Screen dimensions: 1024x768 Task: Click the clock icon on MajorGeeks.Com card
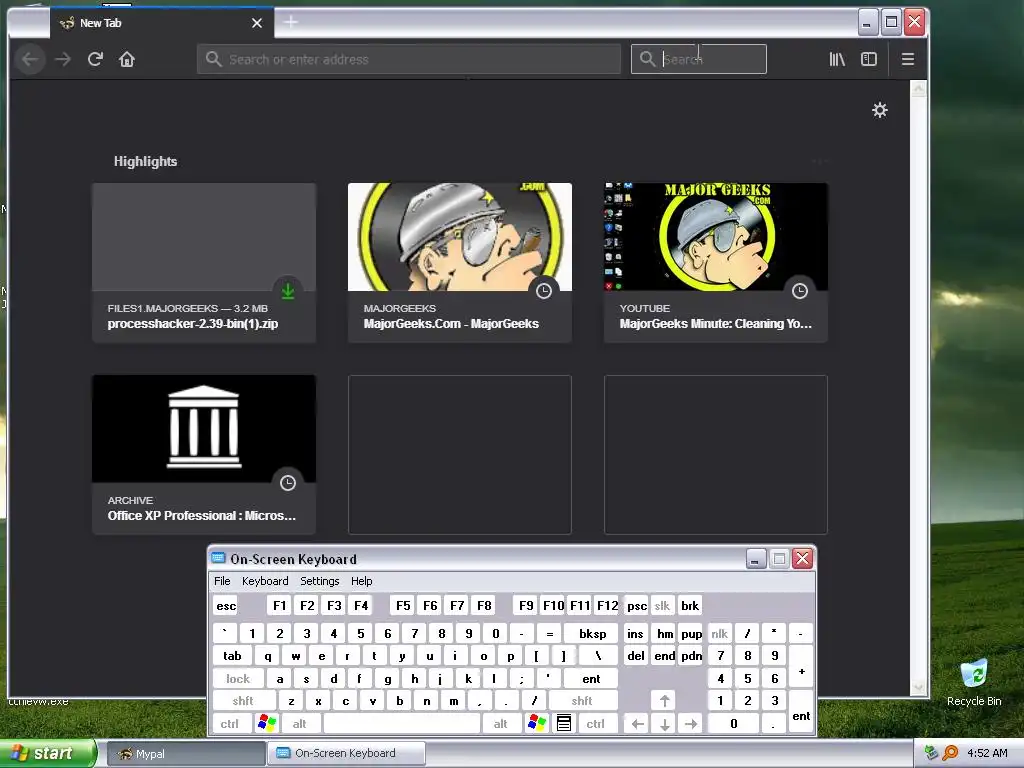pos(543,291)
